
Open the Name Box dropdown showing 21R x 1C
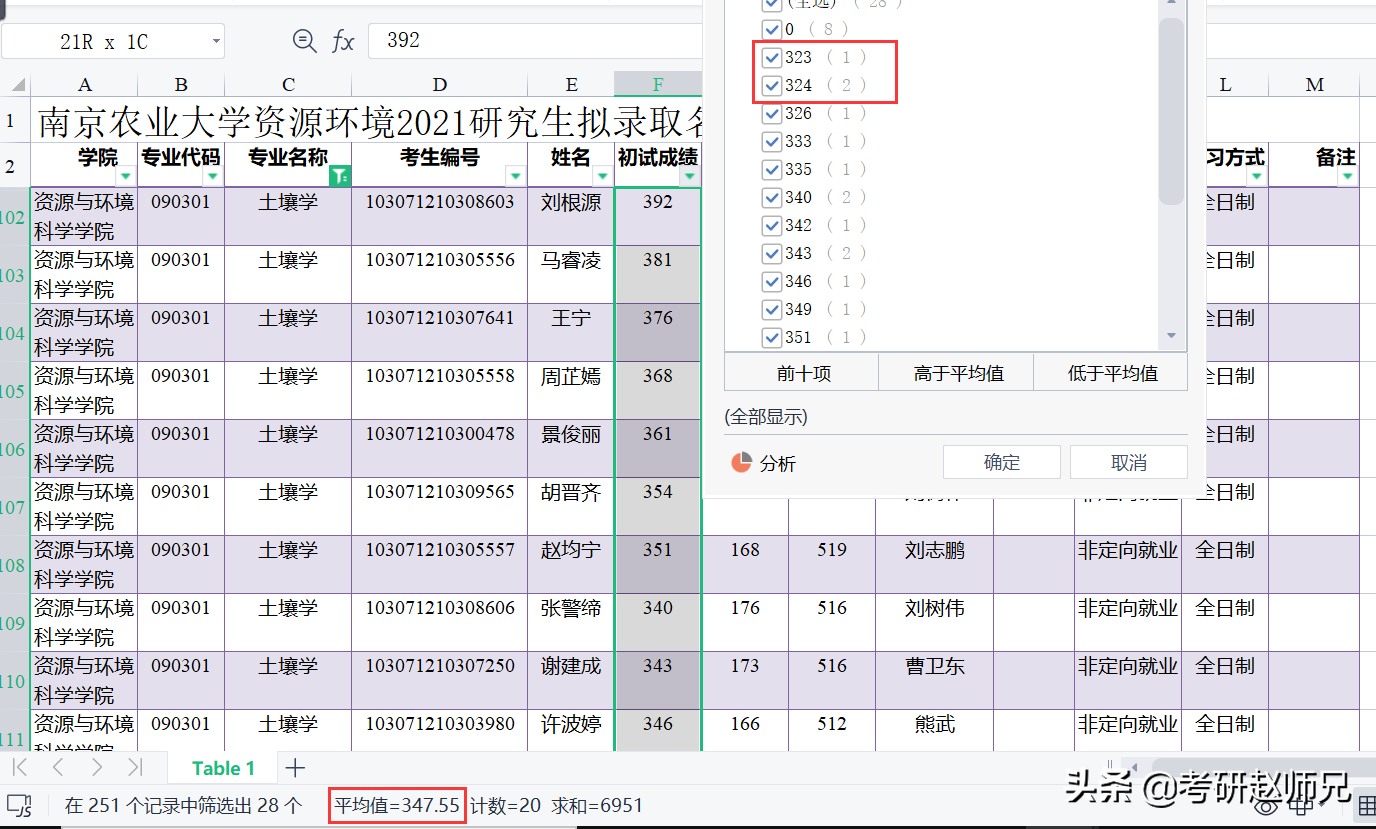213,42
